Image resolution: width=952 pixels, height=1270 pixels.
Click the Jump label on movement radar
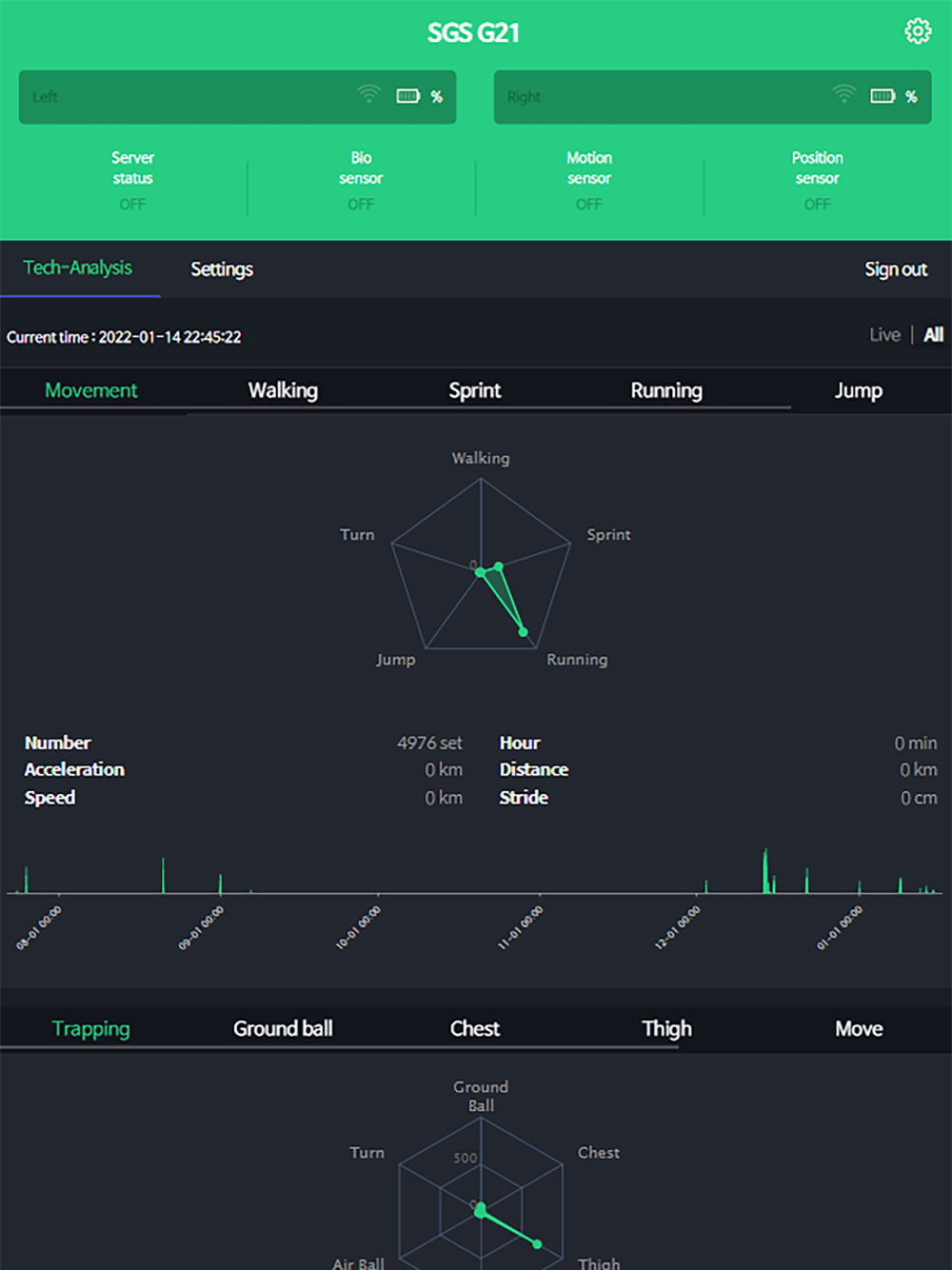[x=395, y=660]
